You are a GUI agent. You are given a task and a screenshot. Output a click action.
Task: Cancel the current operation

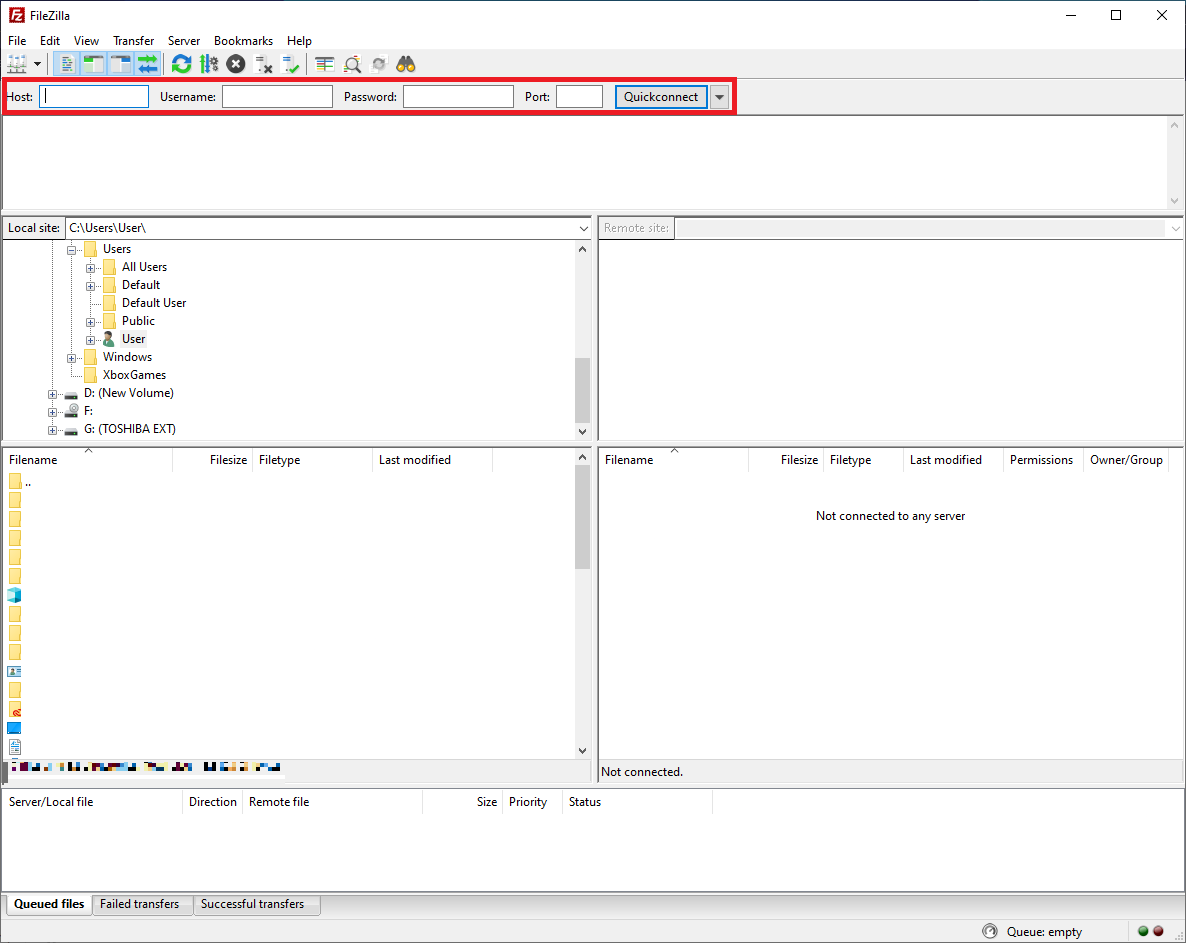click(236, 64)
